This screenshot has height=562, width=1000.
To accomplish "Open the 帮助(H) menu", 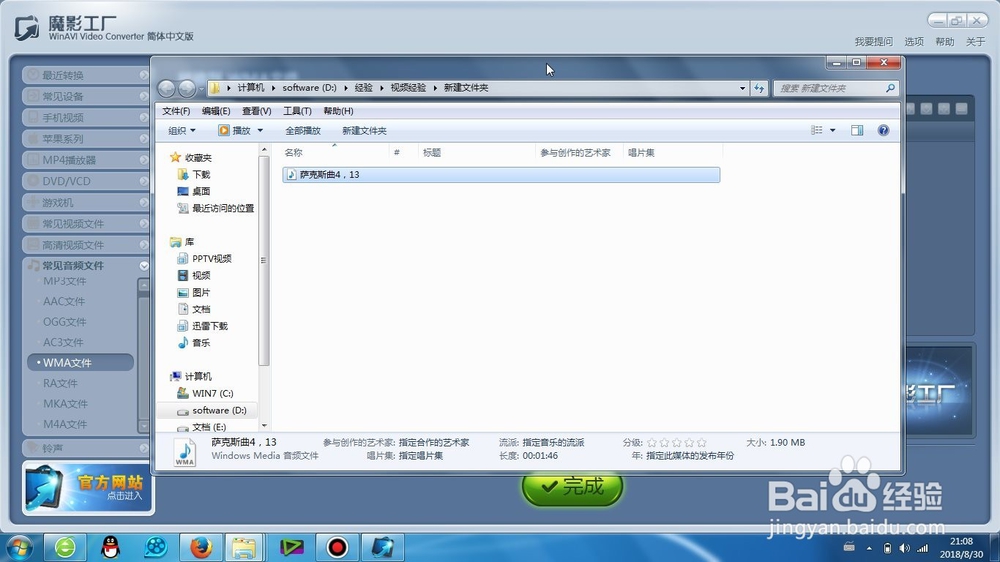I will (338, 111).
